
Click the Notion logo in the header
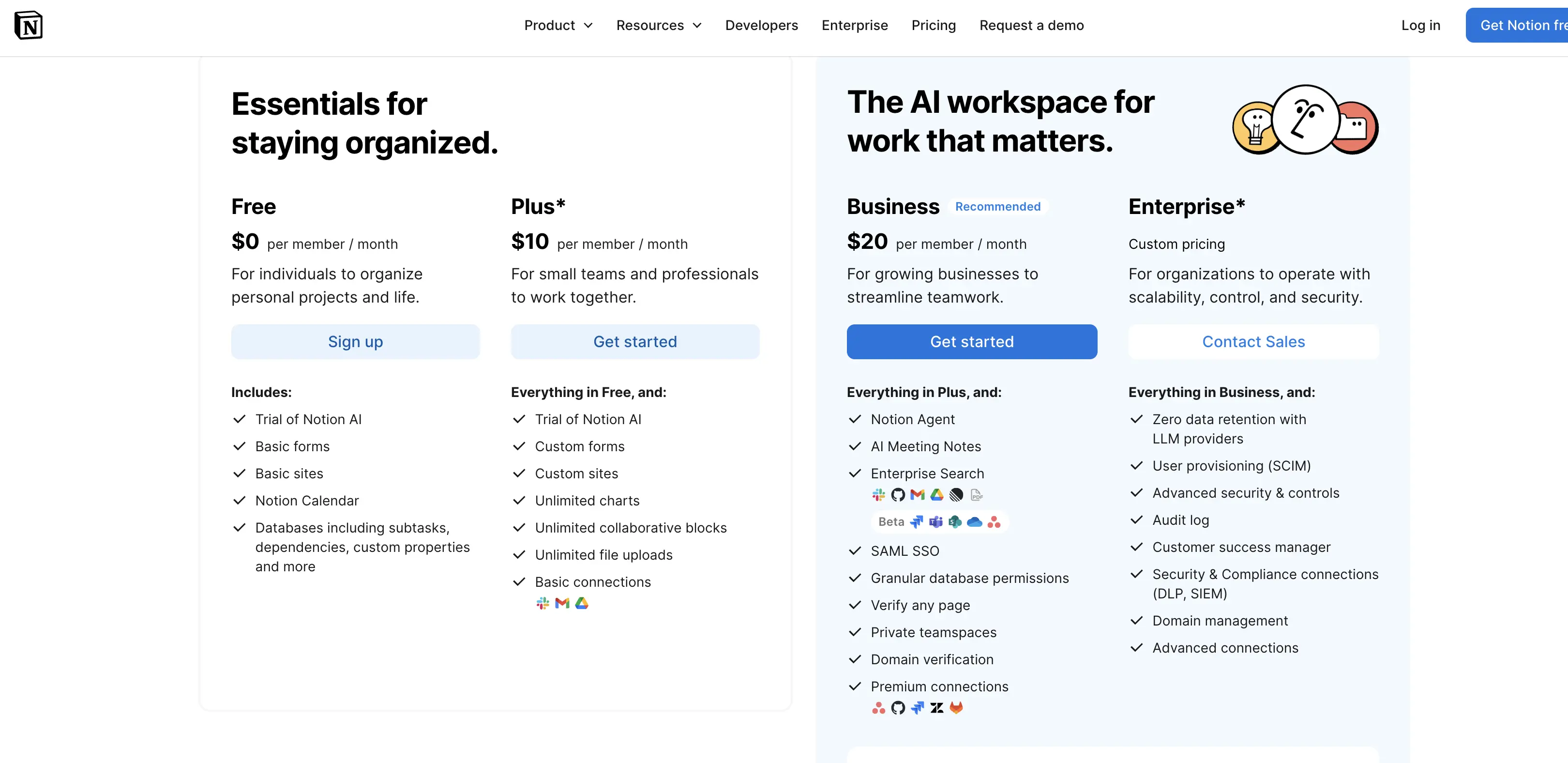click(x=29, y=25)
